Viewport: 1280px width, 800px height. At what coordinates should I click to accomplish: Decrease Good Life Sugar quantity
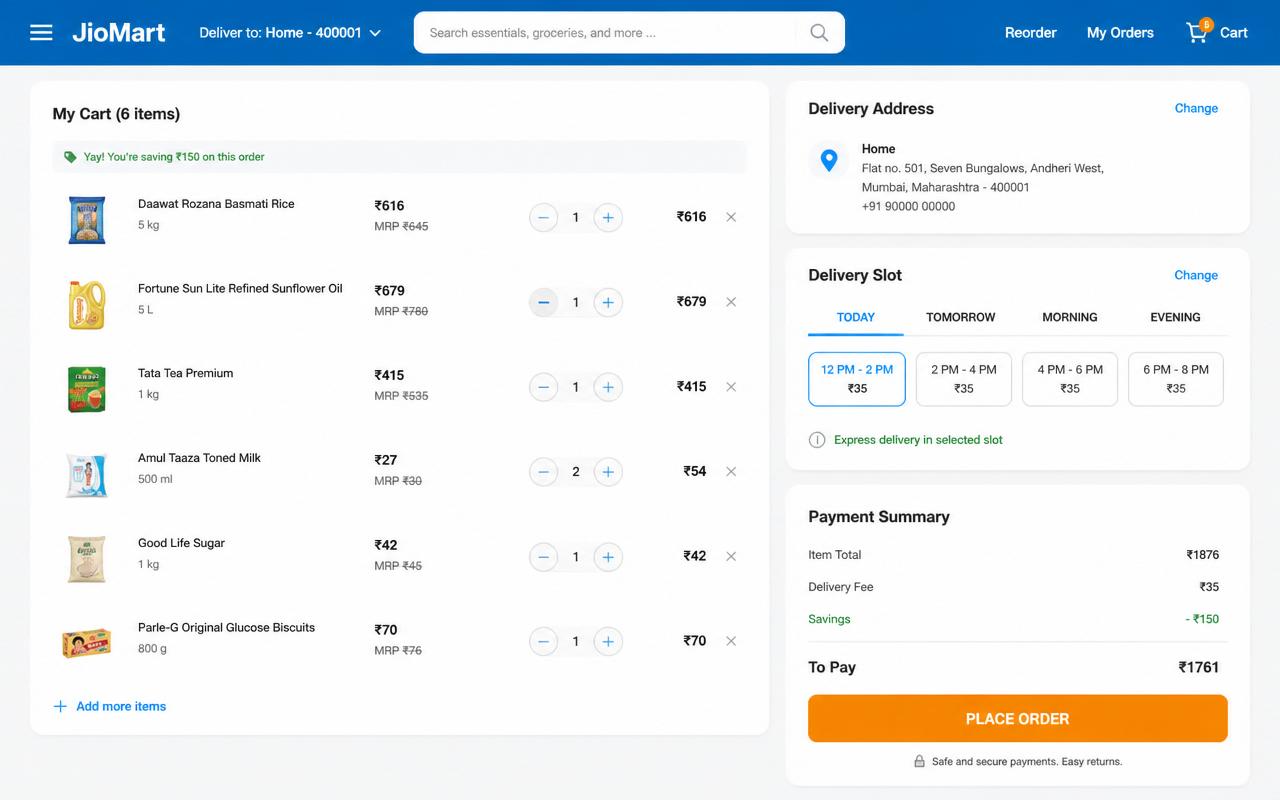543,557
